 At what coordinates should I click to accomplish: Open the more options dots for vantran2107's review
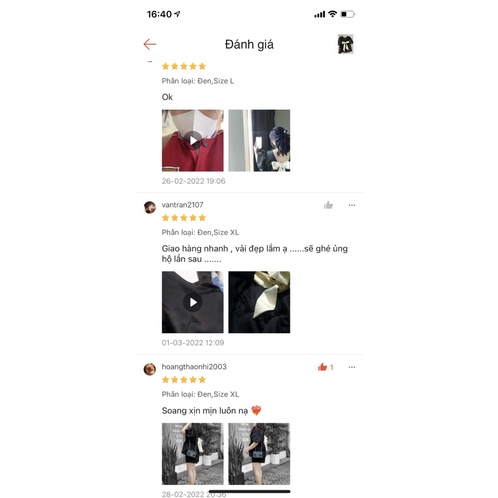352,205
